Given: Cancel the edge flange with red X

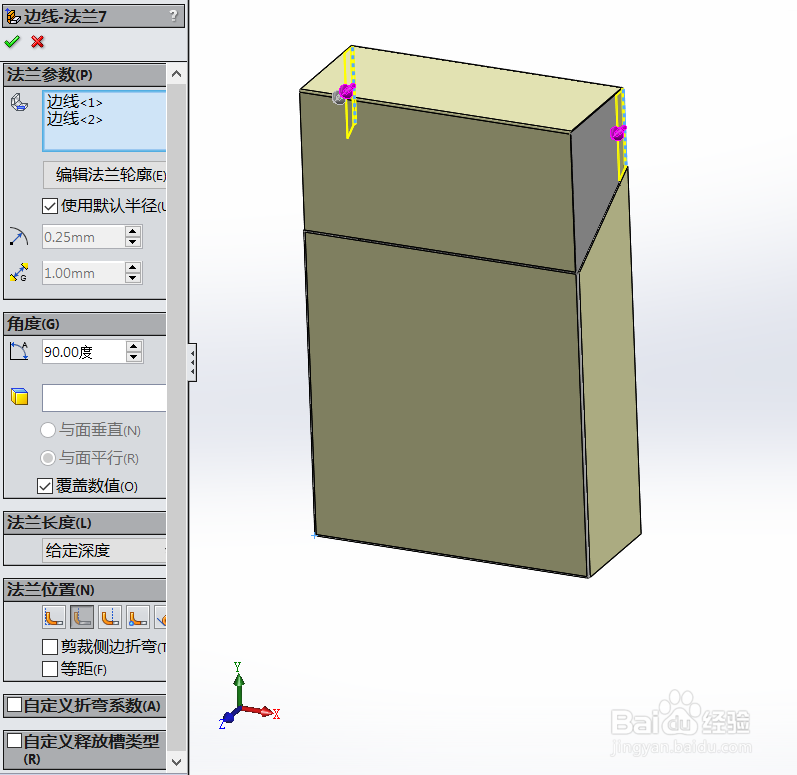Looking at the screenshot, I should pyautogui.click(x=37, y=42).
